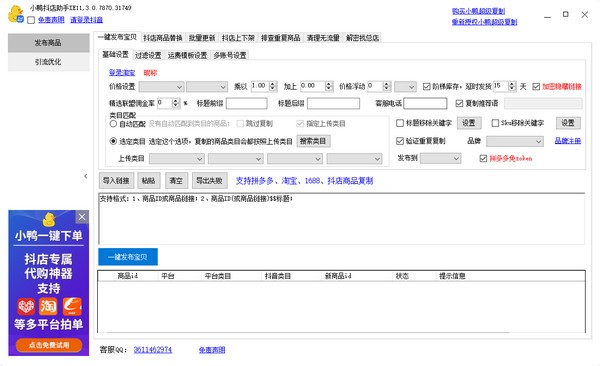Increase the 乘以 multiplier stepper value
The image size is (600, 366).
pyautogui.click(x=273, y=84)
